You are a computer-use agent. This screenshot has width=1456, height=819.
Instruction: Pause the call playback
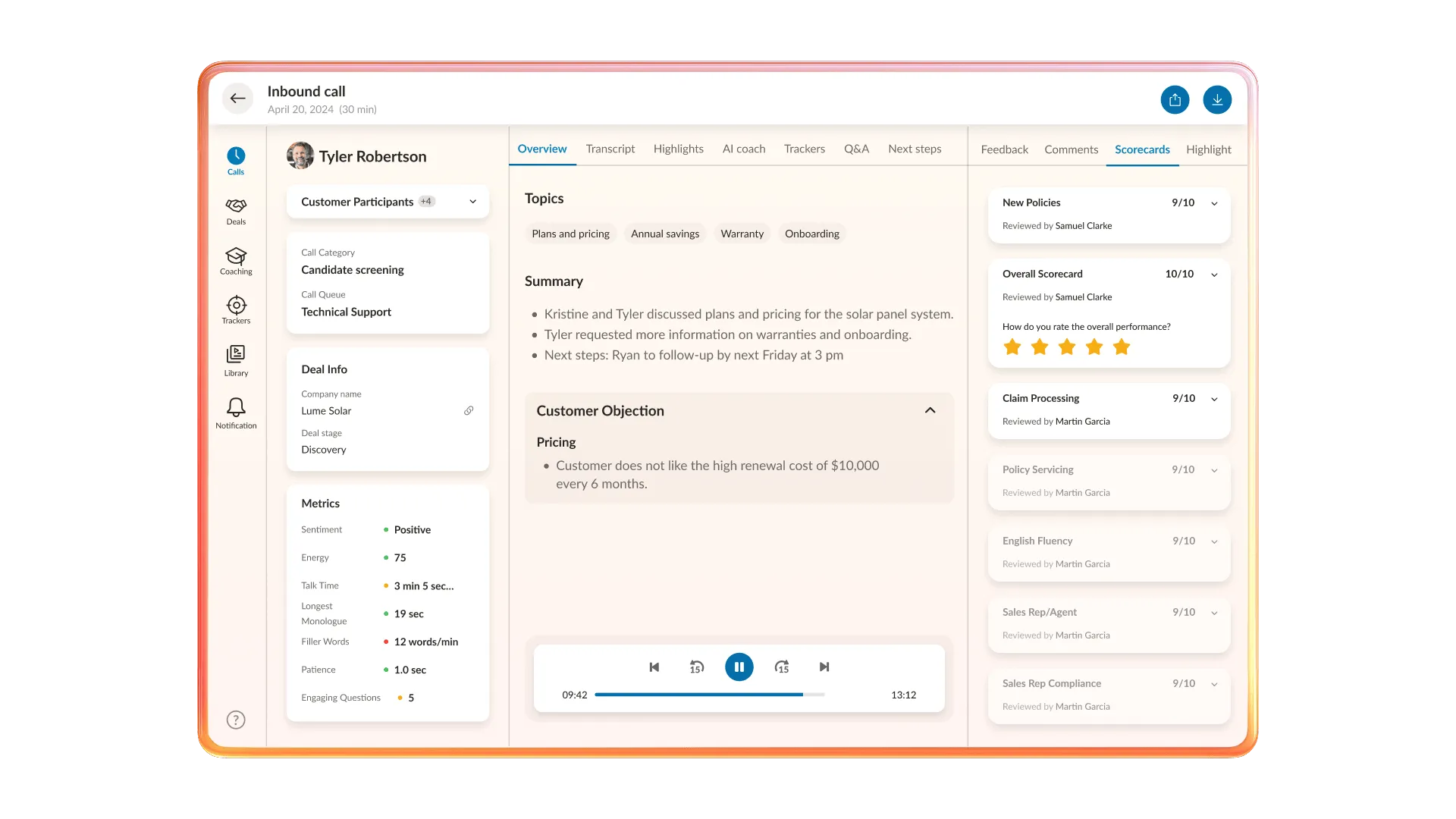coord(739,667)
